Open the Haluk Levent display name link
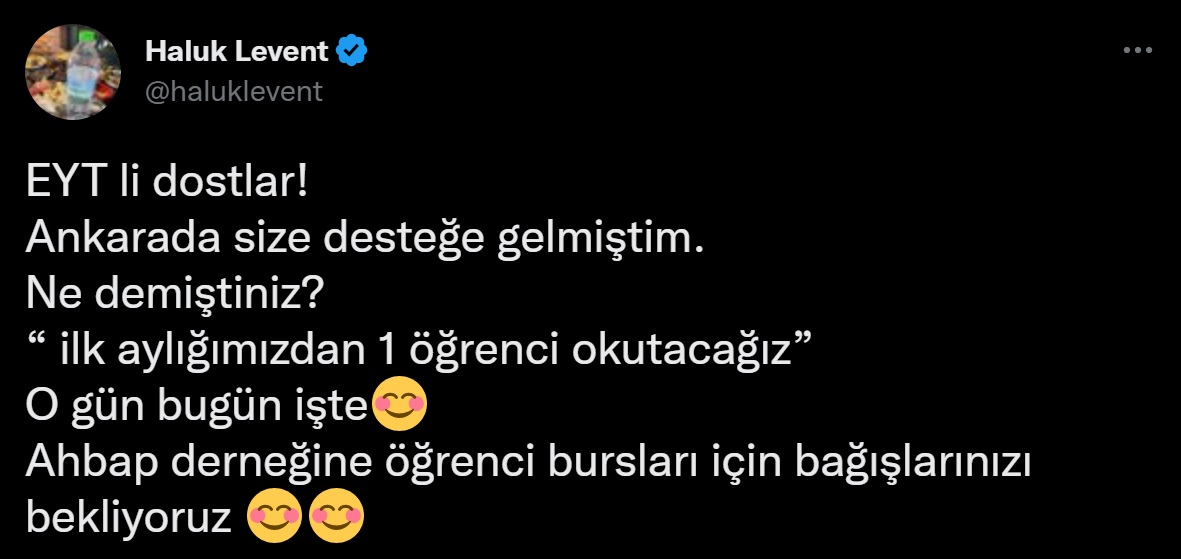Image resolution: width=1181 pixels, height=559 pixels. click(x=237, y=51)
